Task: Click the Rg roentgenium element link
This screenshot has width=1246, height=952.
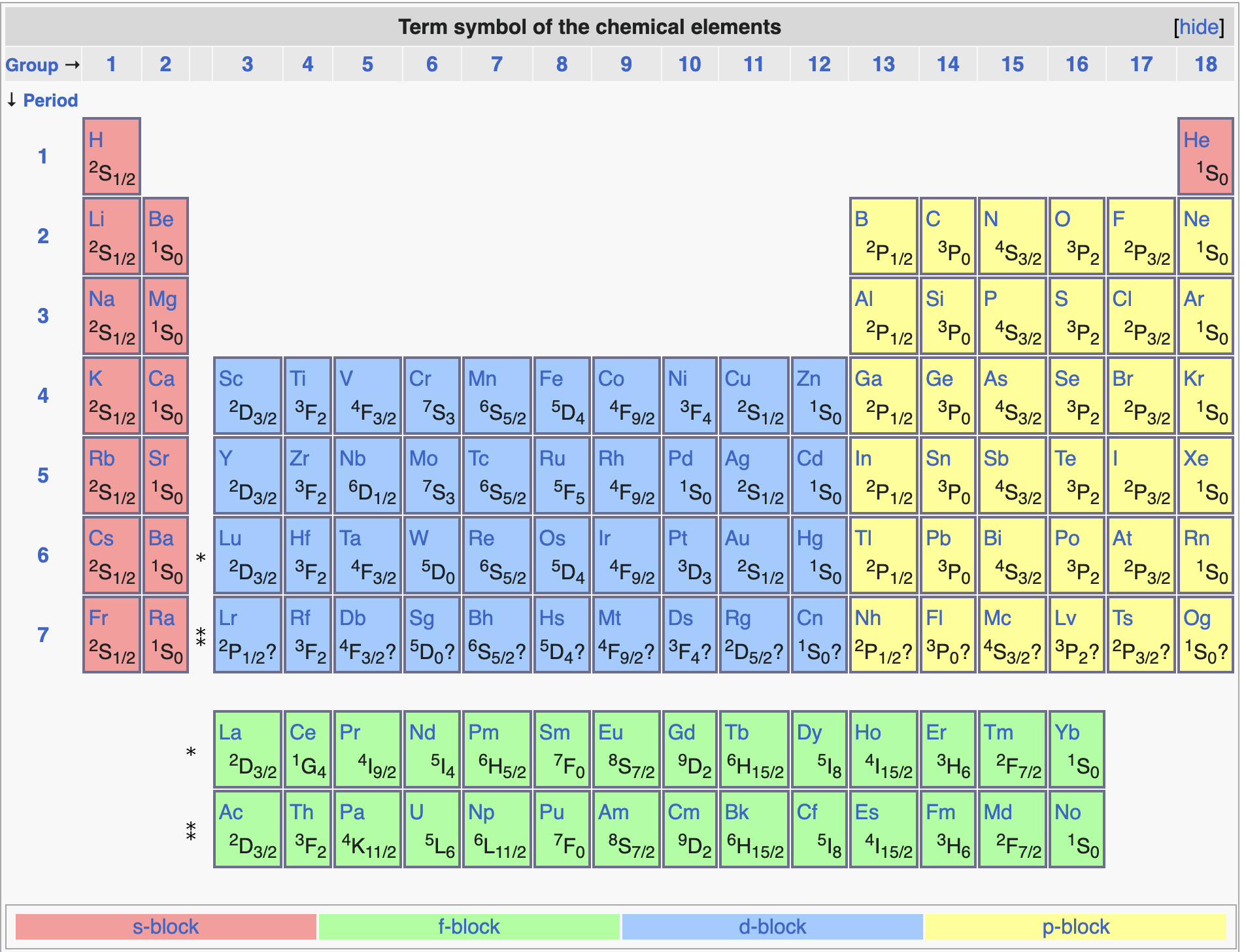Action: [737, 618]
